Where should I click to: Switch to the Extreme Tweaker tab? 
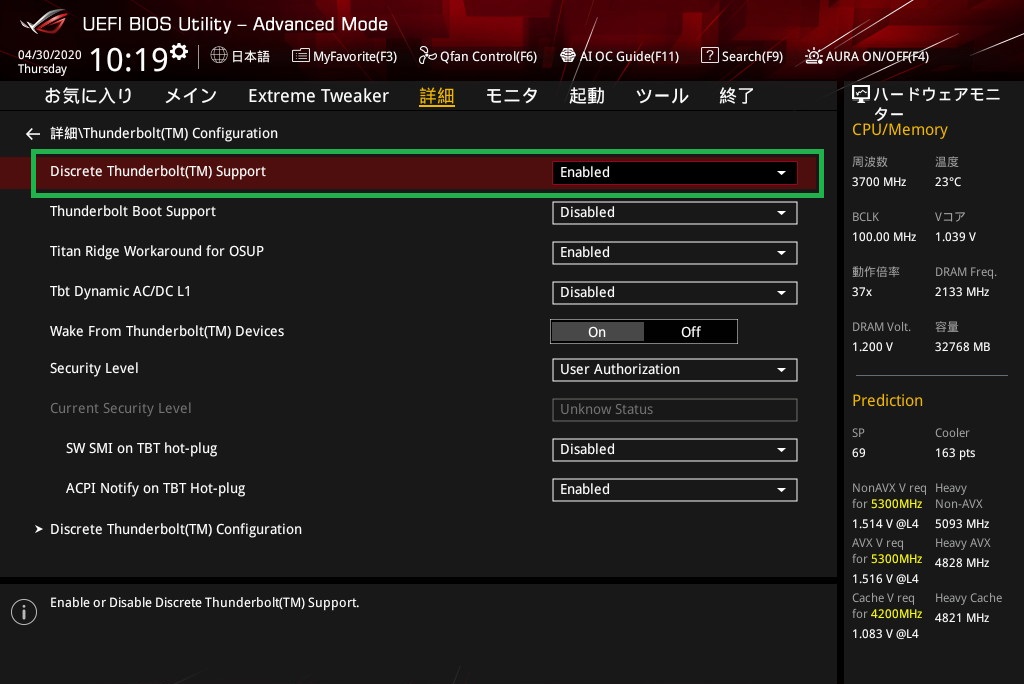(318, 96)
